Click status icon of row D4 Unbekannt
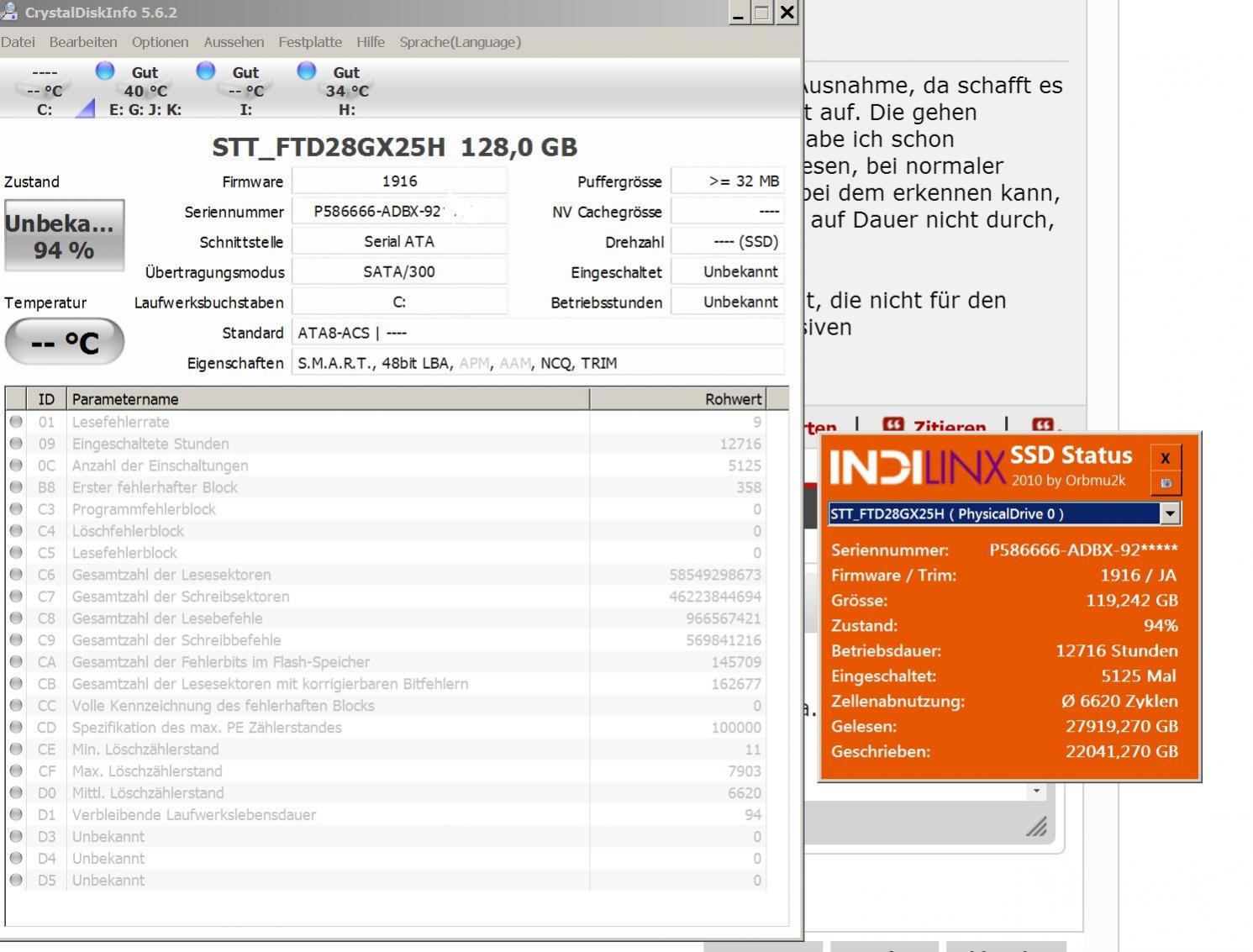 coord(16,859)
